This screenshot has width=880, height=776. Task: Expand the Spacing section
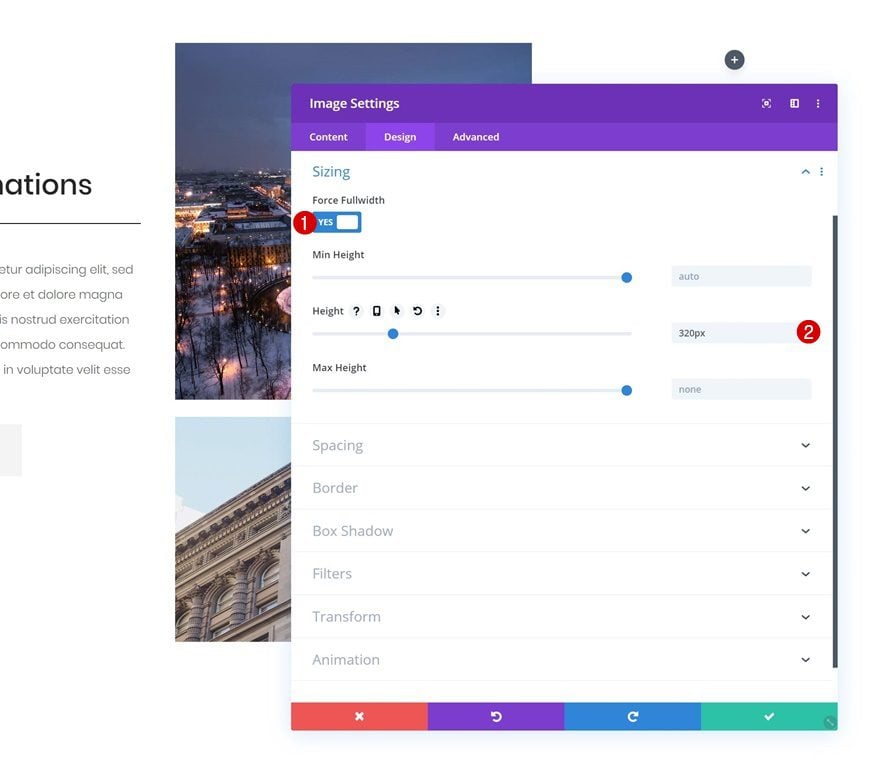tap(561, 445)
